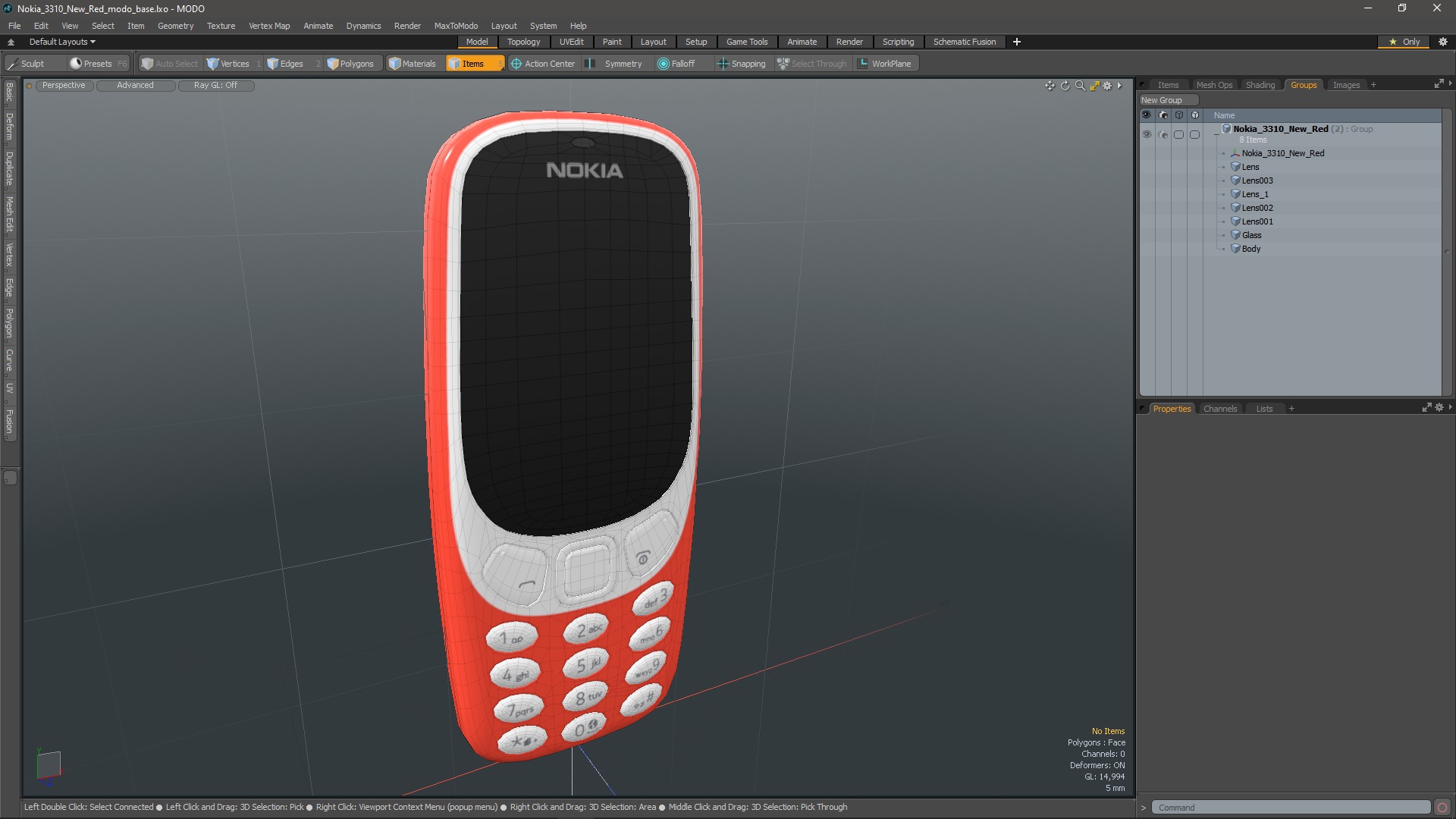Maximize viewport with expand arrows icon
The image size is (1456, 819).
click(x=1094, y=86)
